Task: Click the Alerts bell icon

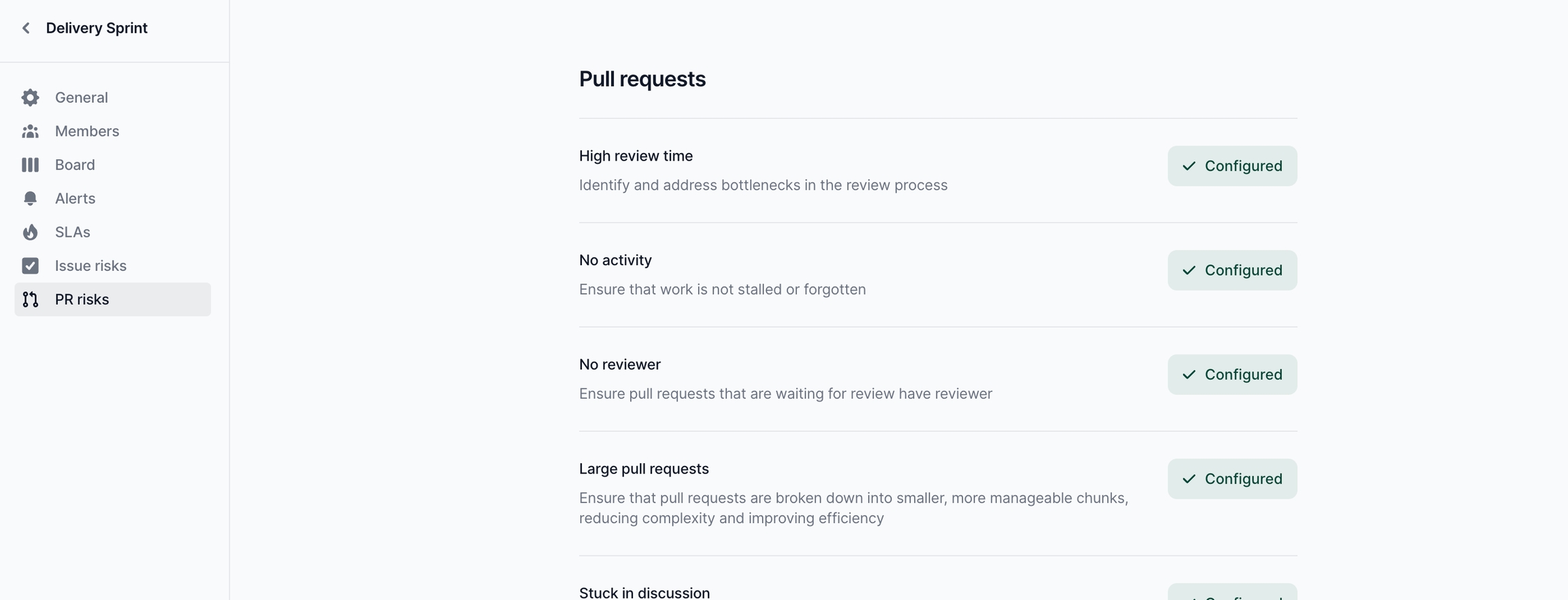Action: [30, 199]
